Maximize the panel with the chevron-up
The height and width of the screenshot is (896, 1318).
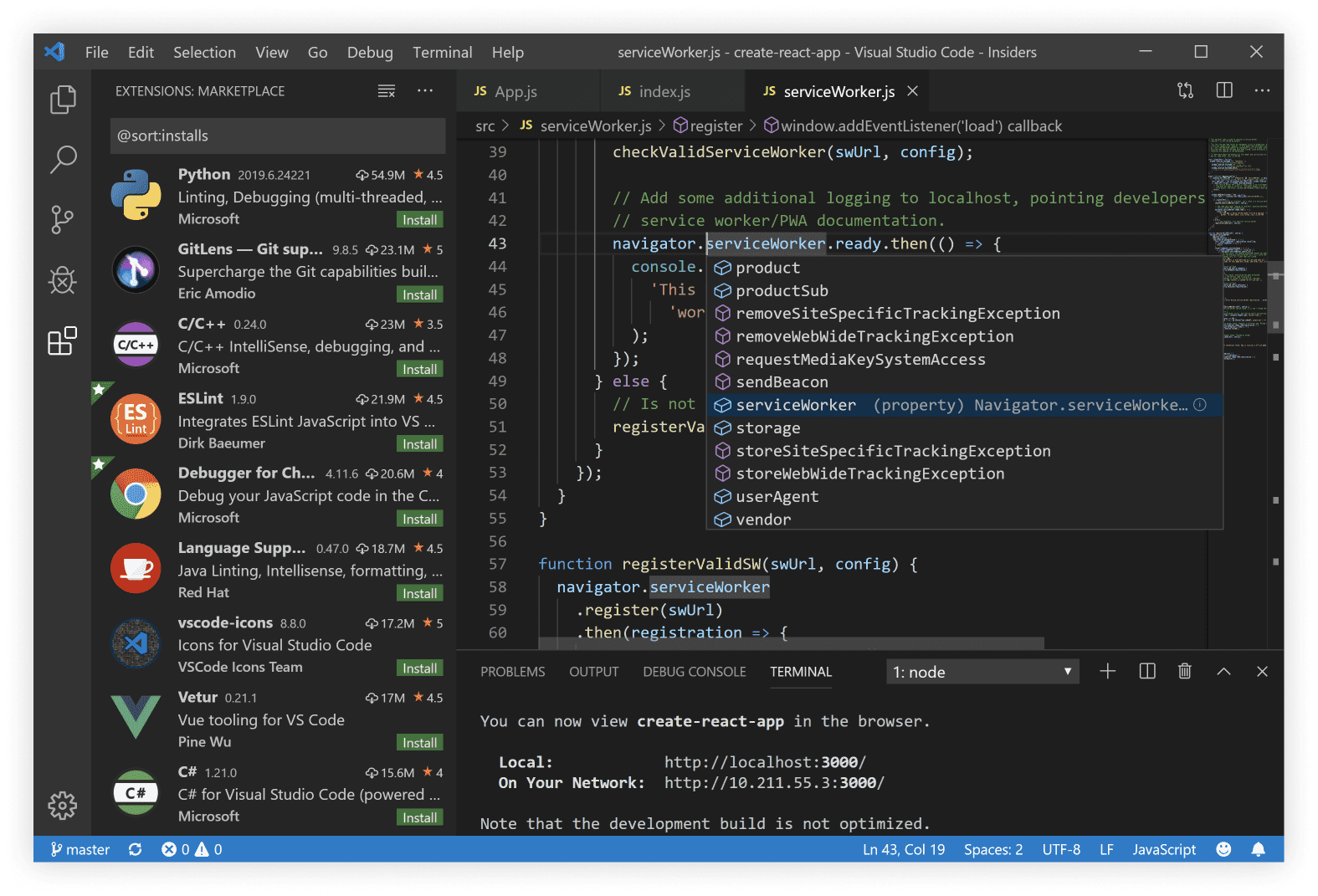pyautogui.click(x=1223, y=672)
